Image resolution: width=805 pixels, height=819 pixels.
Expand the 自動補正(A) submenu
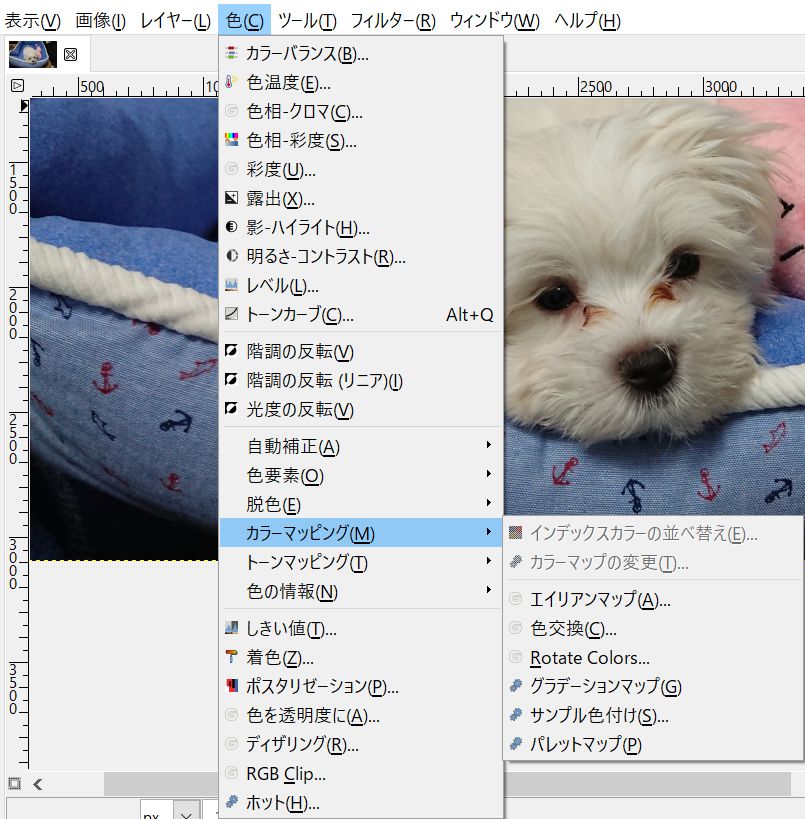pos(361,446)
